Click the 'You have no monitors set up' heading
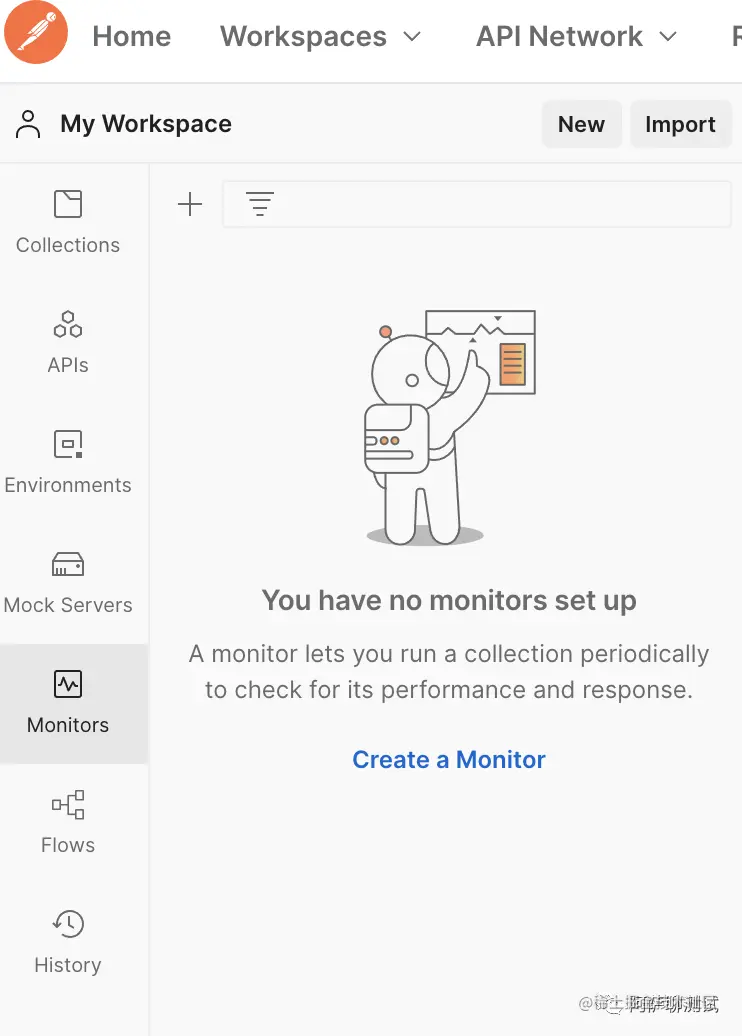The image size is (742, 1036). click(x=449, y=601)
